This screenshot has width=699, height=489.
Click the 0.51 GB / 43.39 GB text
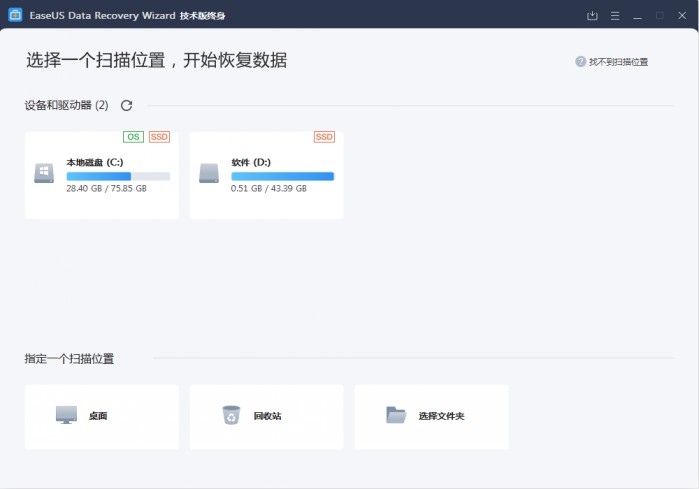click(269, 189)
